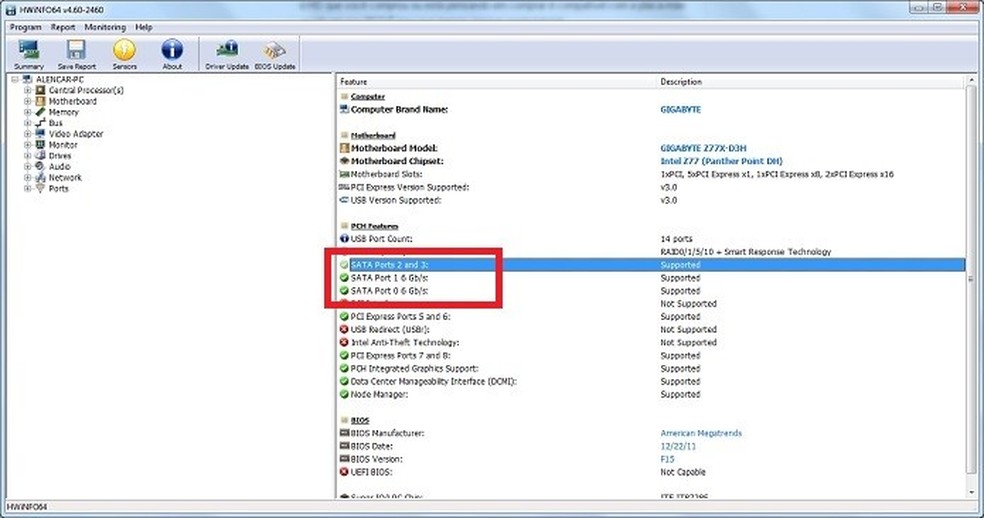984x518 pixels.
Task: Open the Monitoring menu
Action: (x=105, y=28)
